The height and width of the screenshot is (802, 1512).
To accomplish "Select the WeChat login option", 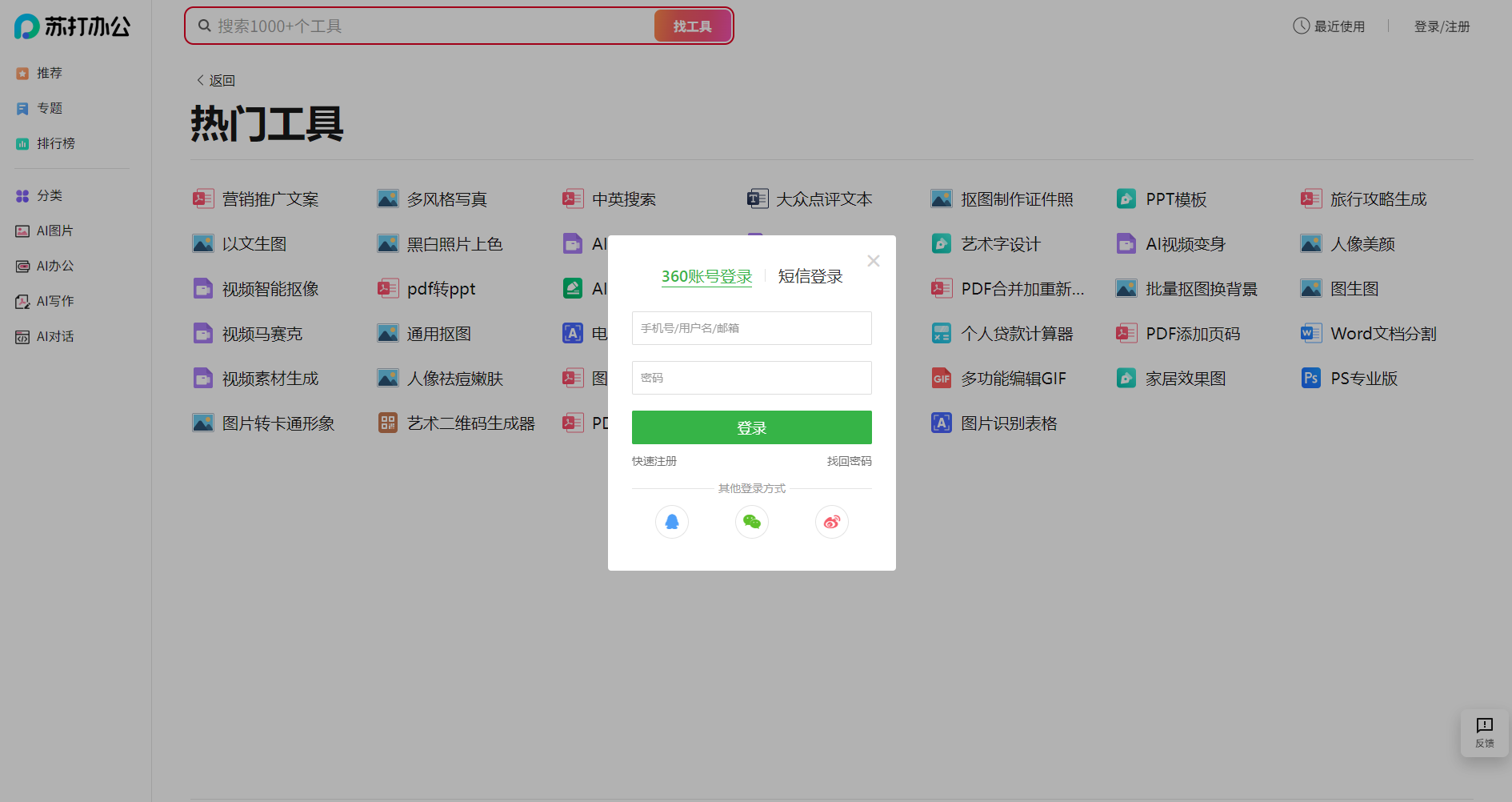I will tap(751, 521).
